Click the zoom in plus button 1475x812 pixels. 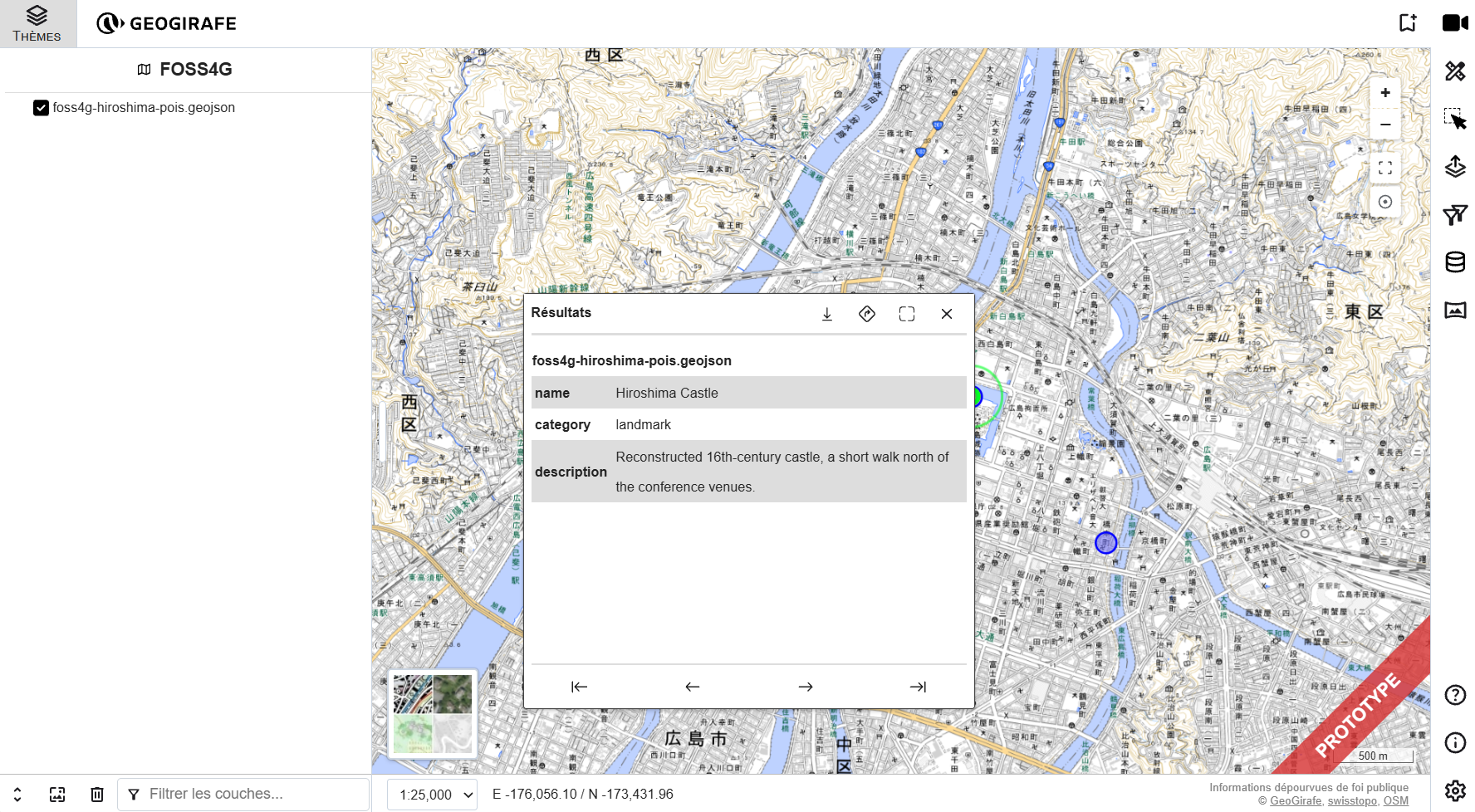1385,93
